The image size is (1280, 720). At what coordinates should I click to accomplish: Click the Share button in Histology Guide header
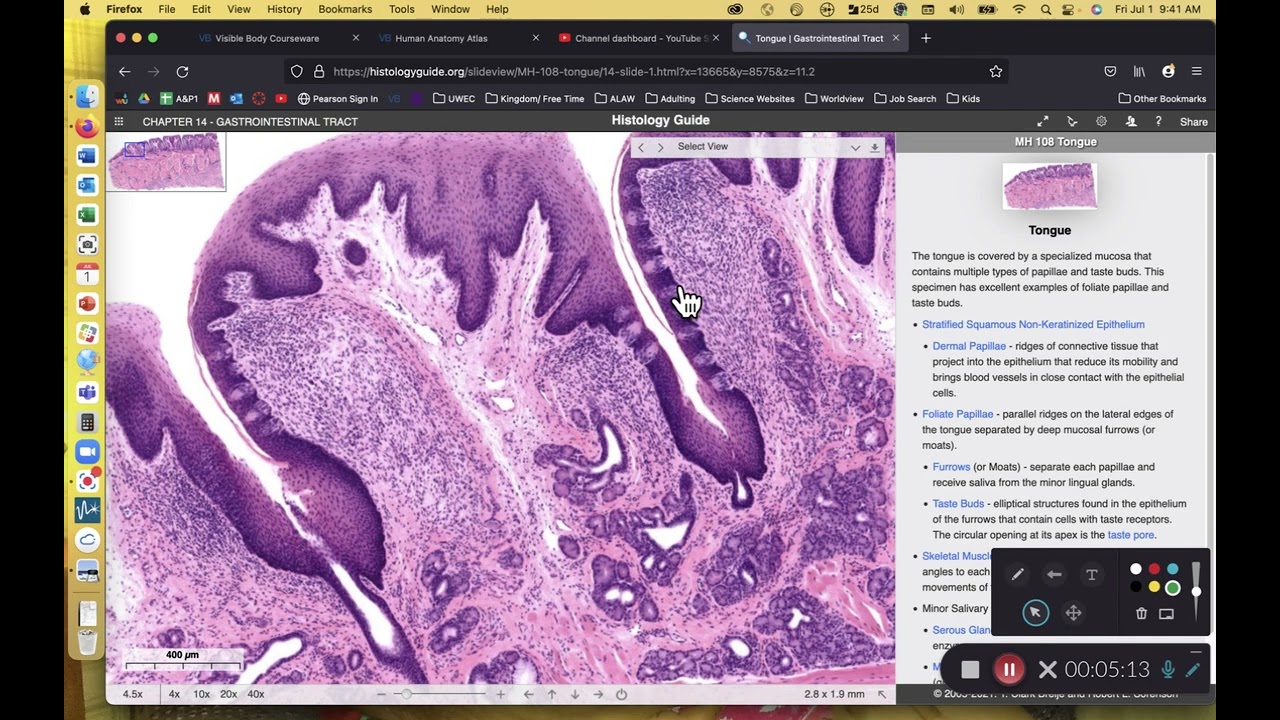tap(1194, 122)
